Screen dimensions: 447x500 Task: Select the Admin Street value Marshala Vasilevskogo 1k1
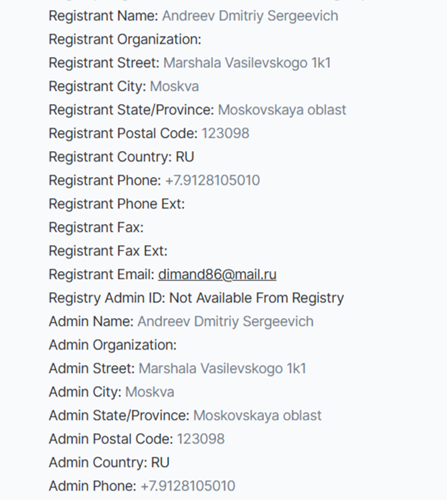[222, 369]
